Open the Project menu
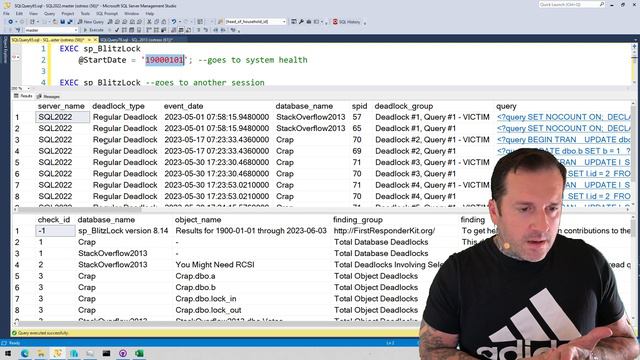Viewport: 640px width, 360px height. tap(67, 13)
